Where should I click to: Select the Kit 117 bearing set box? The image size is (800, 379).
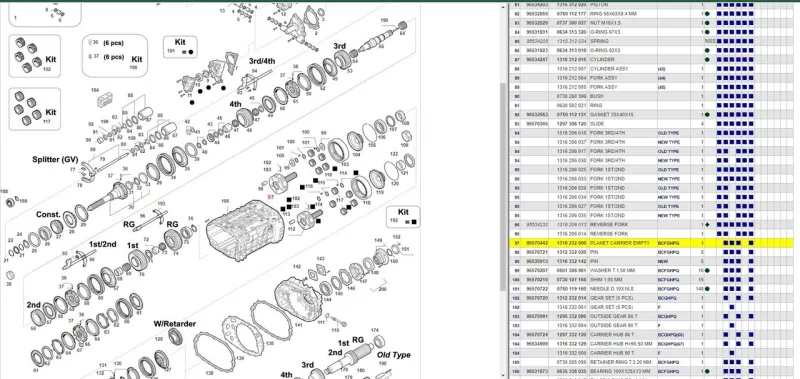[x=35, y=109]
